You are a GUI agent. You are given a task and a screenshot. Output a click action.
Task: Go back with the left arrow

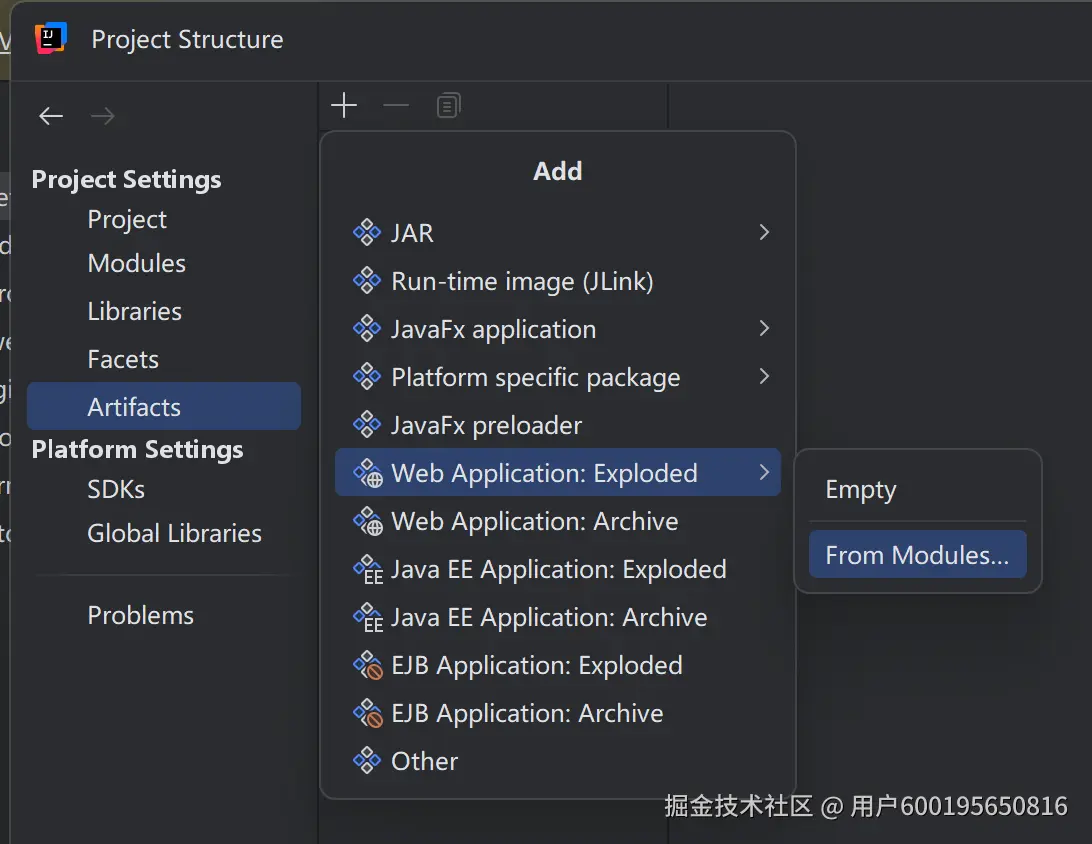tap(51, 117)
